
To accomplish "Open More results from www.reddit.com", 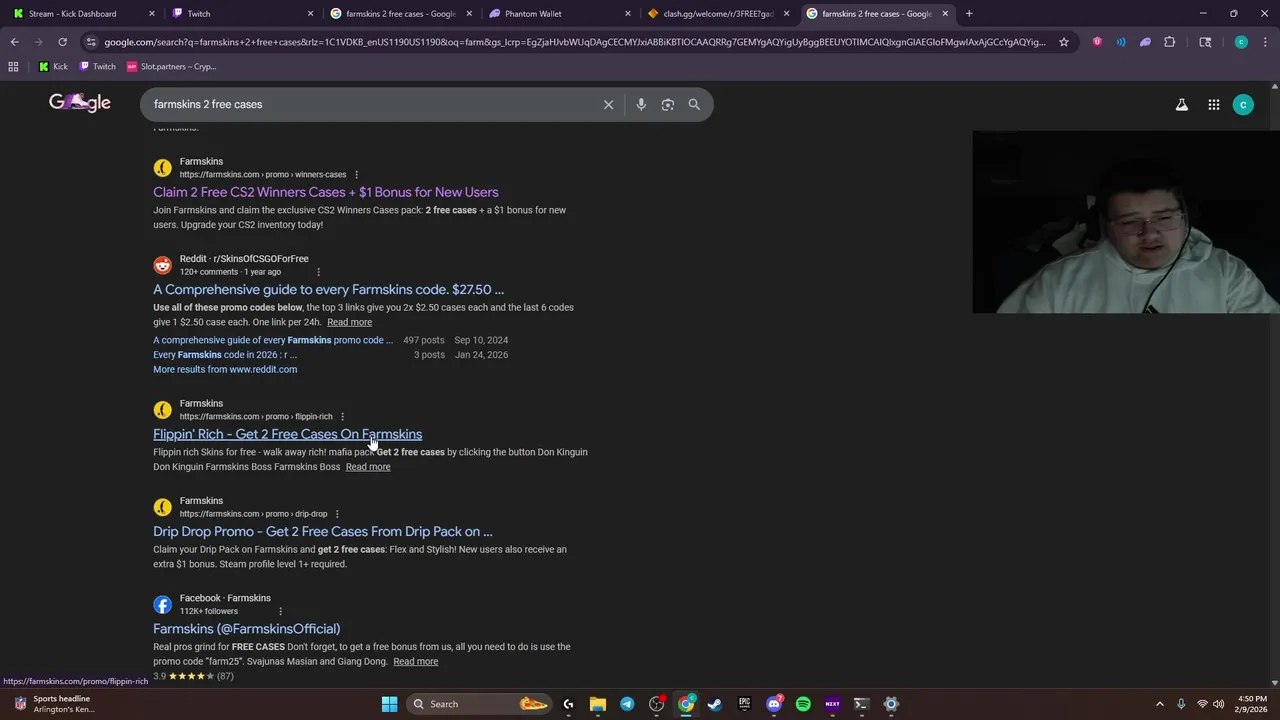I will coord(225,369).
